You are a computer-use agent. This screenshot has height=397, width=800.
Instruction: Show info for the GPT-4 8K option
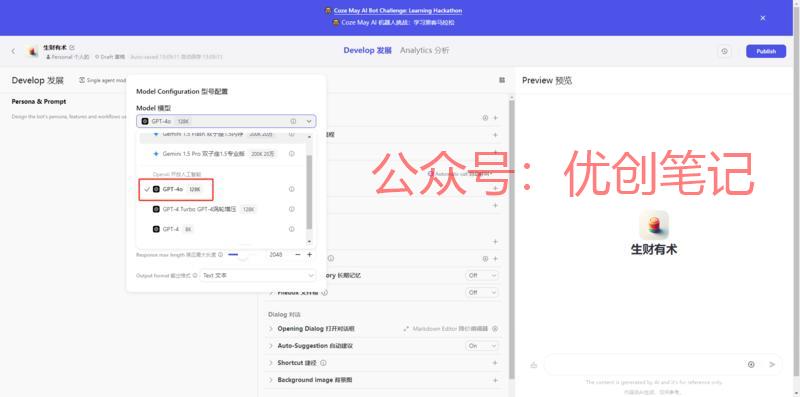(292, 230)
